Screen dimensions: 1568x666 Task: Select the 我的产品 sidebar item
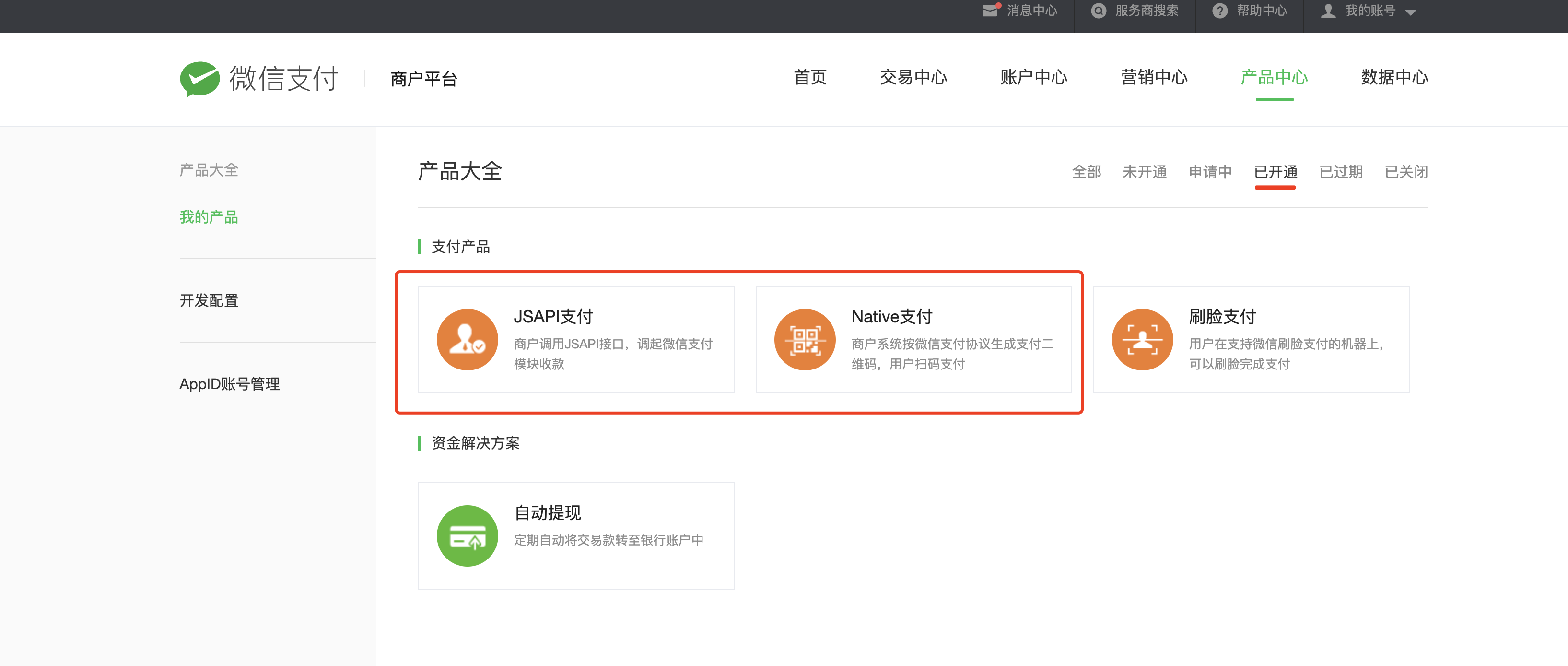click(209, 217)
